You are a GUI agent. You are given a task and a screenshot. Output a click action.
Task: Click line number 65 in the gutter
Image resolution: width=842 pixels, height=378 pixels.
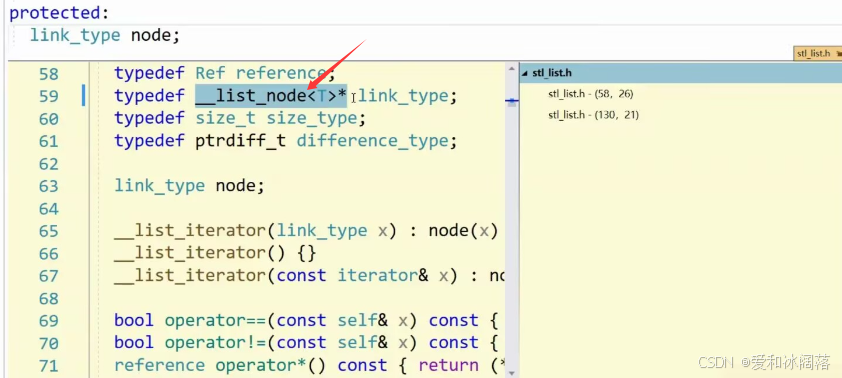tap(49, 231)
